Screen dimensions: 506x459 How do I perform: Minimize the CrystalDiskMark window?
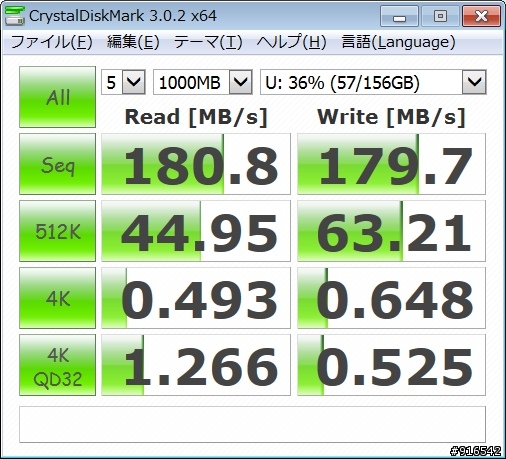pos(399,16)
